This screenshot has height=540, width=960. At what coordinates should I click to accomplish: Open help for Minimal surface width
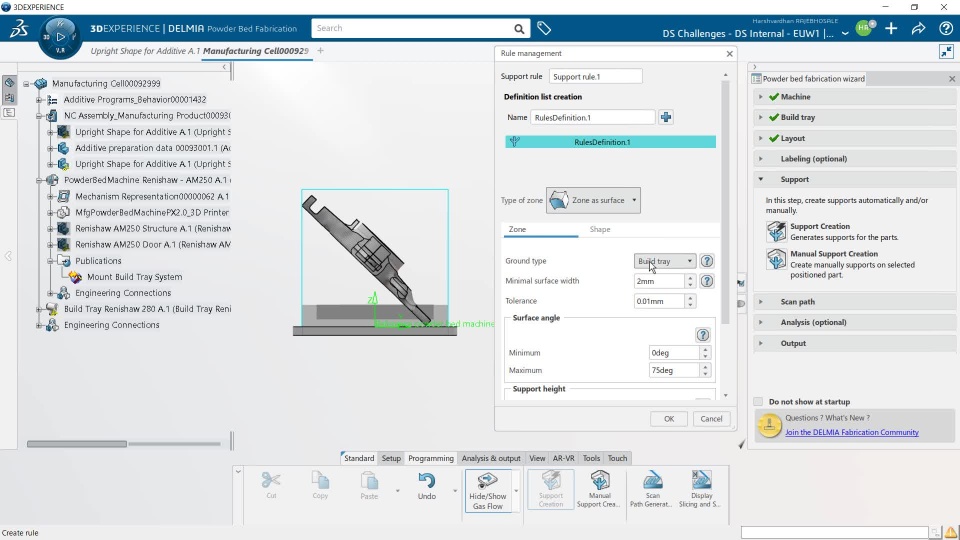pyautogui.click(x=707, y=281)
